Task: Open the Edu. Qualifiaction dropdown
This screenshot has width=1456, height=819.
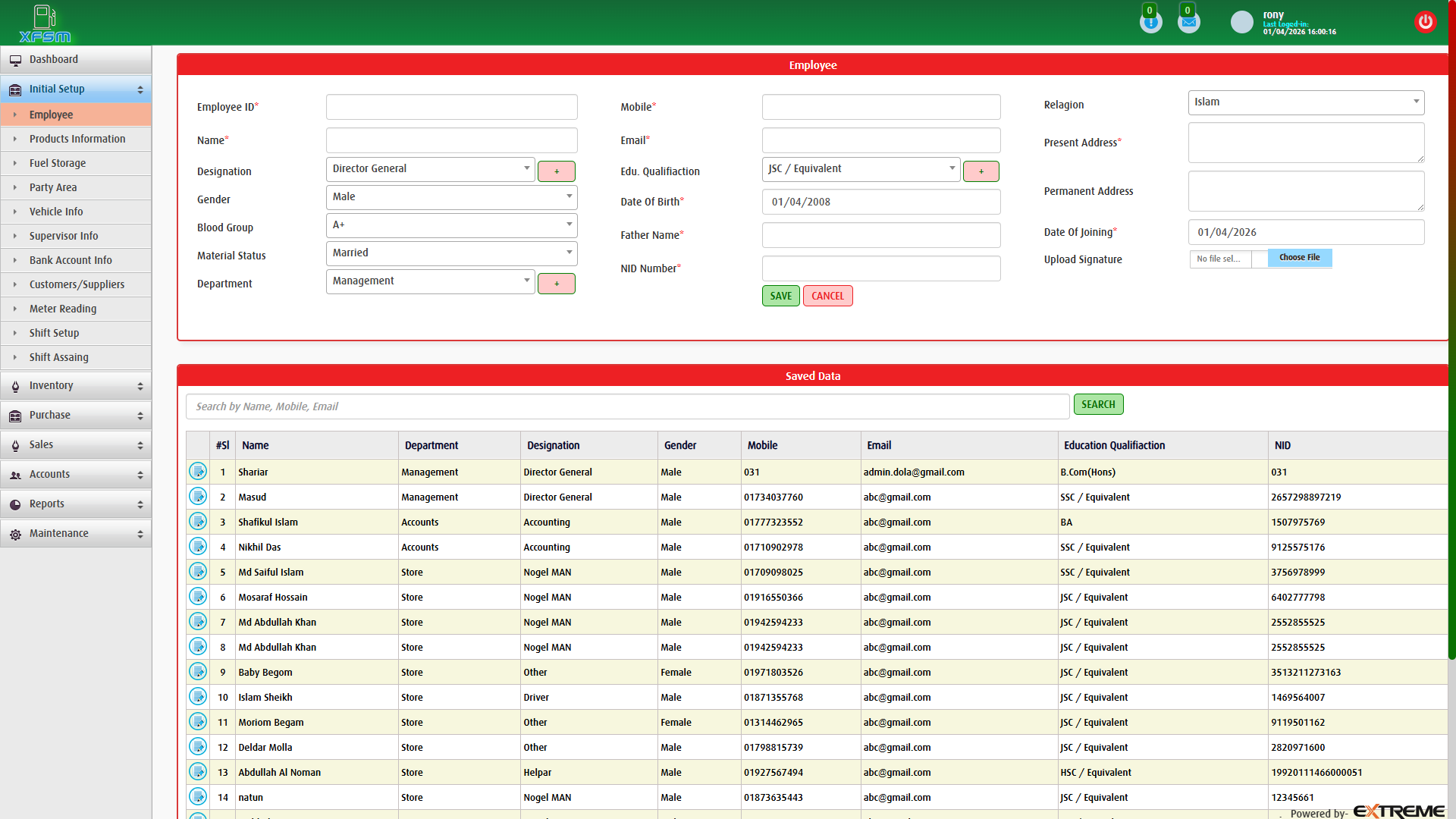Action: [x=861, y=169]
